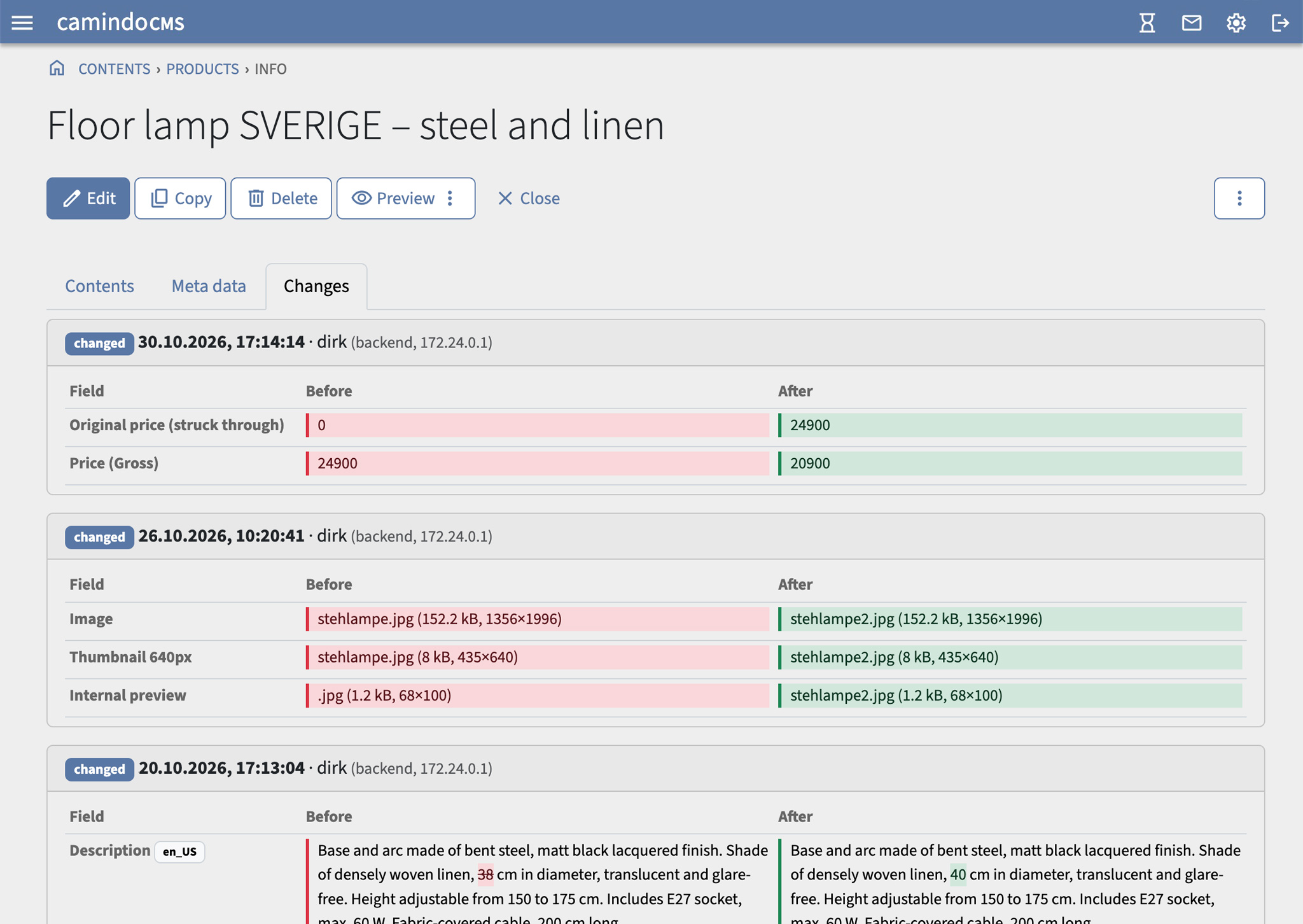Click the changed badge for 26.10.2026
The height and width of the screenshot is (924, 1303).
[99, 537]
